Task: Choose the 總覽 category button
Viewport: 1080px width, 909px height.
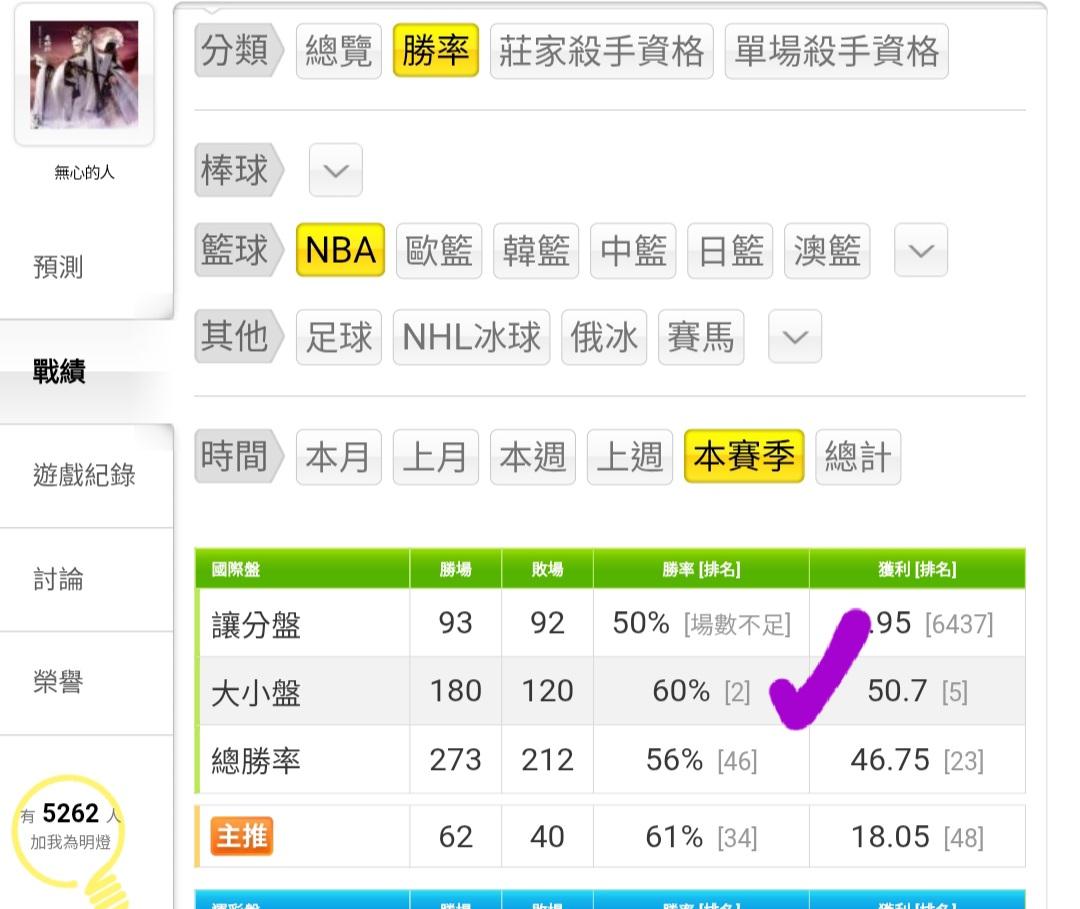Action: [338, 51]
